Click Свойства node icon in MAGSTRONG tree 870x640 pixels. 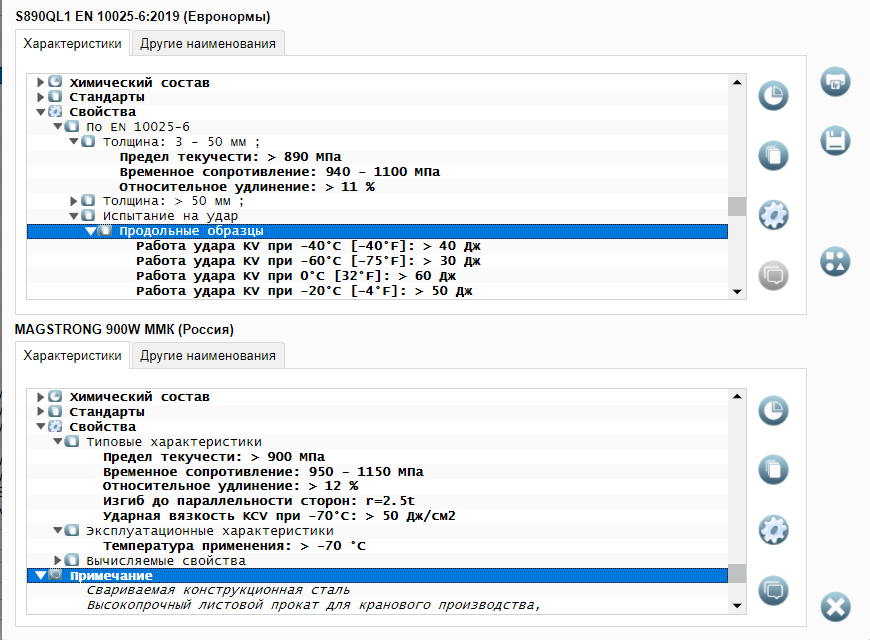pyautogui.click(x=55, y=426)
